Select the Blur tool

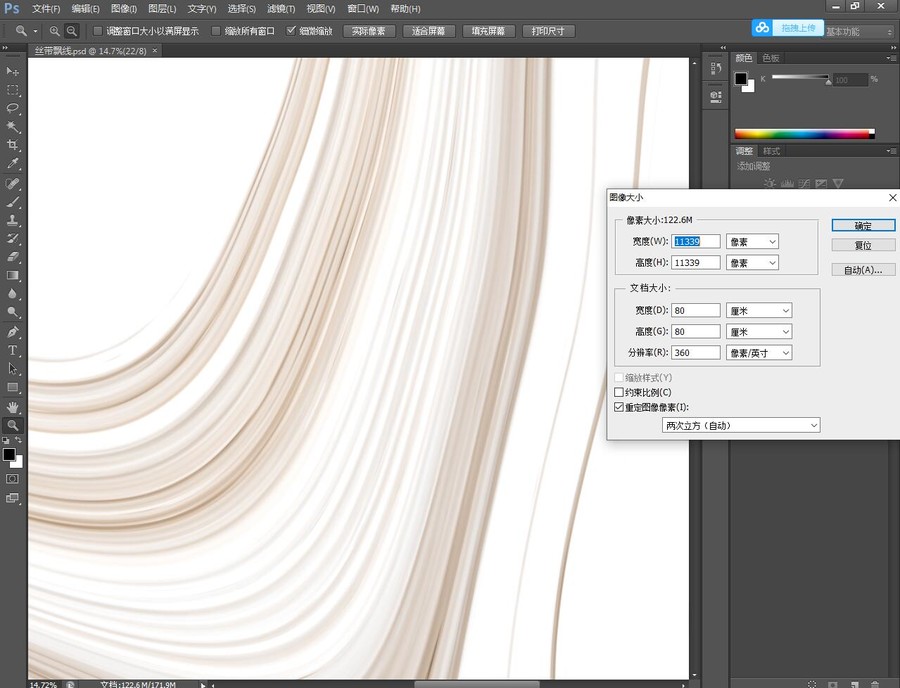[x=12, y=294]
